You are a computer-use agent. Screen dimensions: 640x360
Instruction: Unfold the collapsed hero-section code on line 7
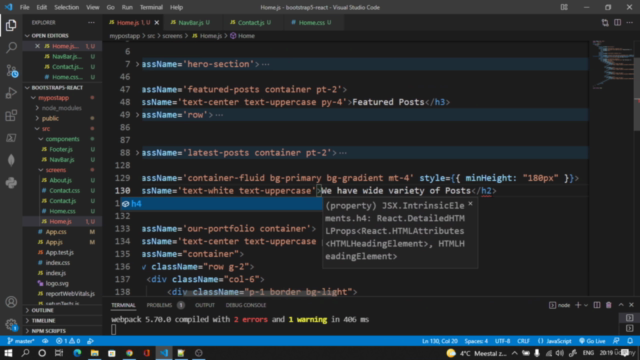[x=138, y=64]
